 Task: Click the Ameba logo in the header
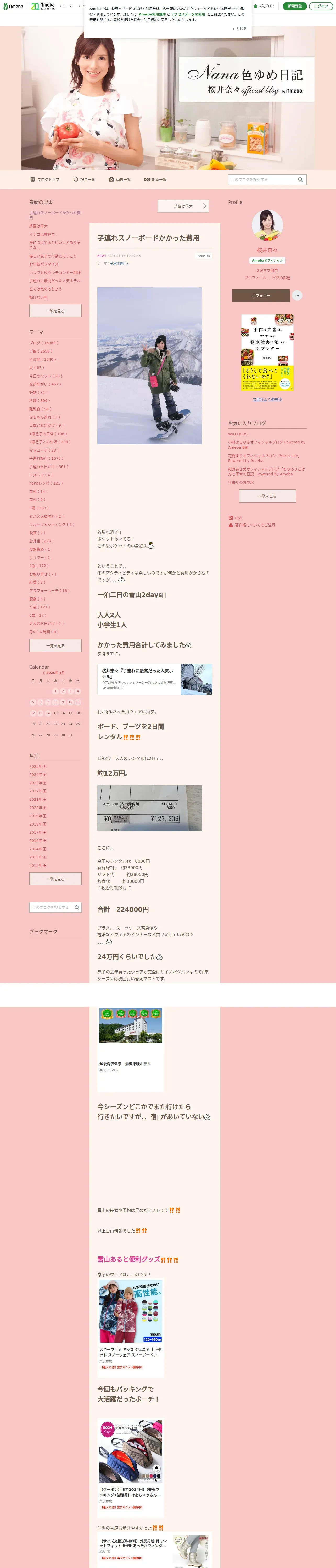(13, 6)
